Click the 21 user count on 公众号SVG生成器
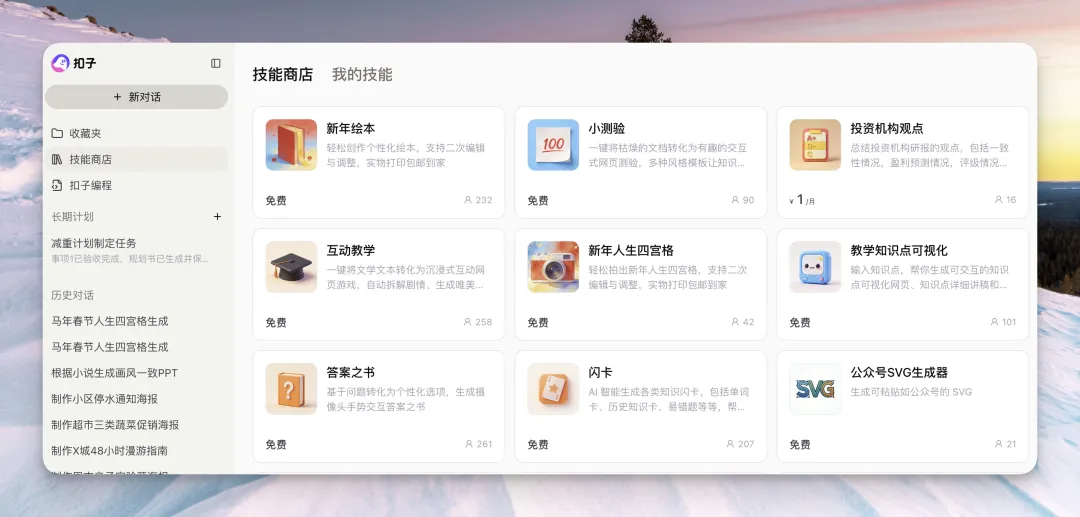Image resolution: width=1080 pixels, height=517 pixels. click(1005, 444)
